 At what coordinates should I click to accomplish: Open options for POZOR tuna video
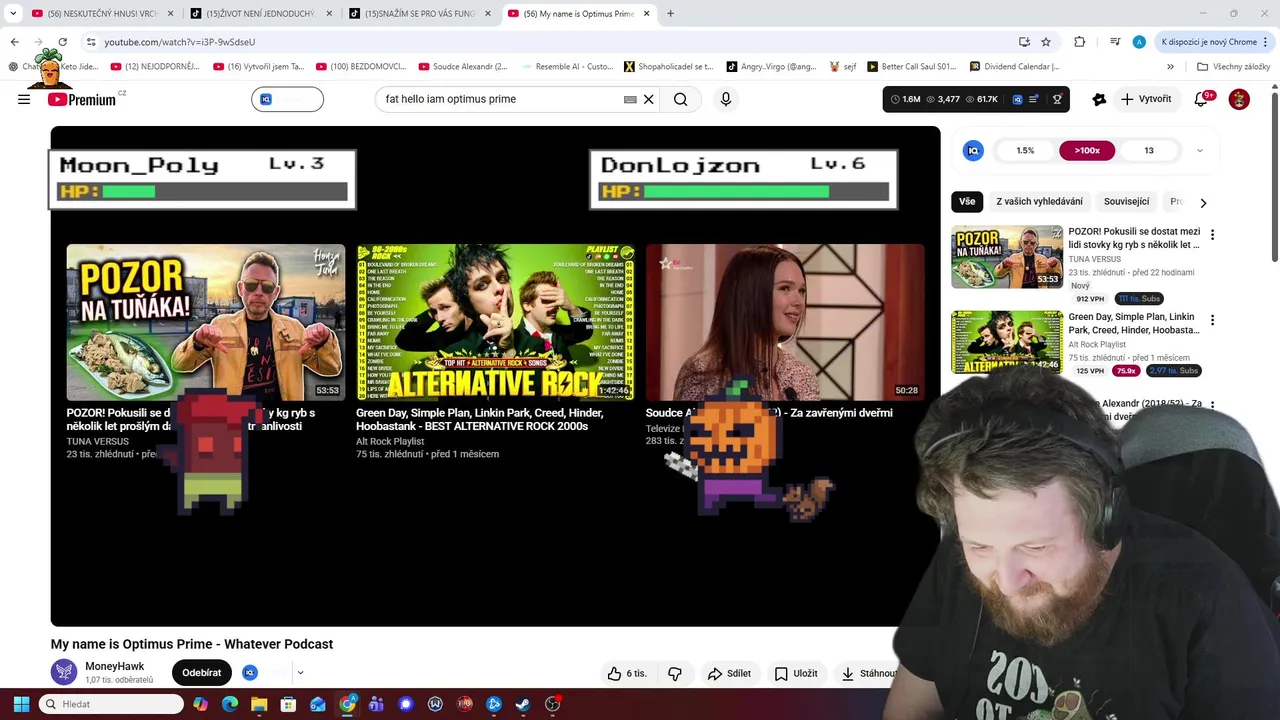1212,235
